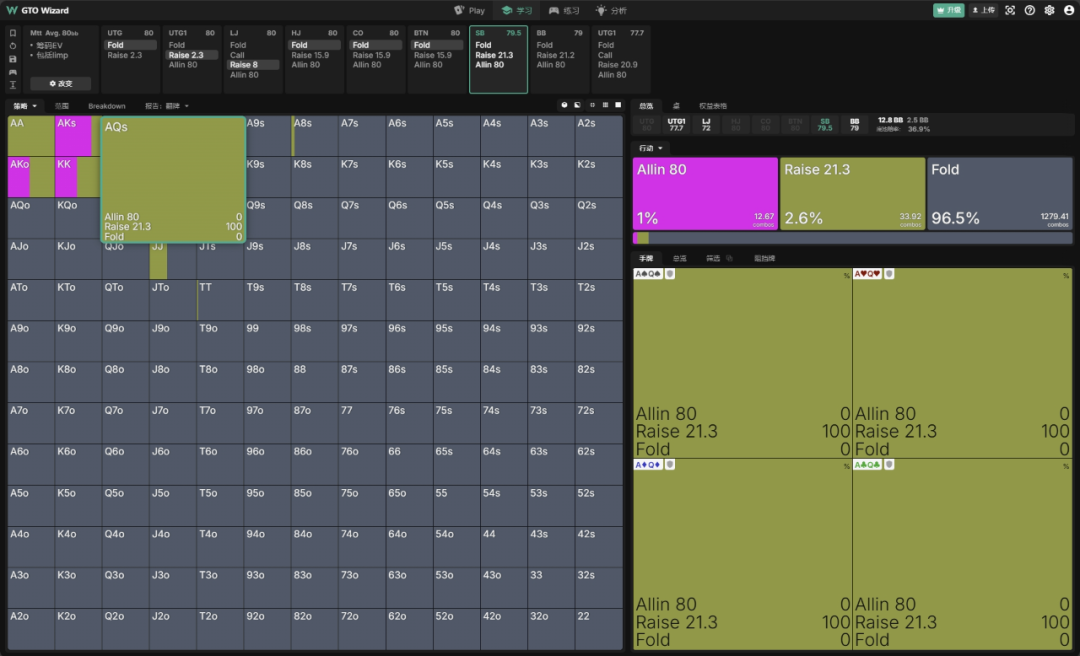This screenshot has width=1080, height=656.
Task: Click the copy icon beside the filter tab
Action: coord(729,258)
